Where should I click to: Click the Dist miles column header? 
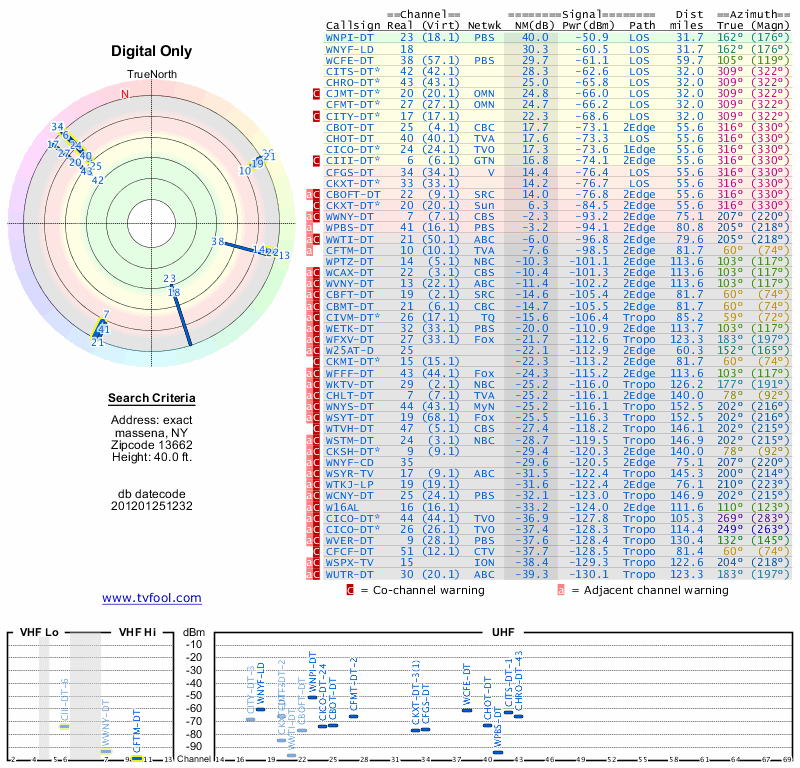pyautogui.click(x=689, y=18)
